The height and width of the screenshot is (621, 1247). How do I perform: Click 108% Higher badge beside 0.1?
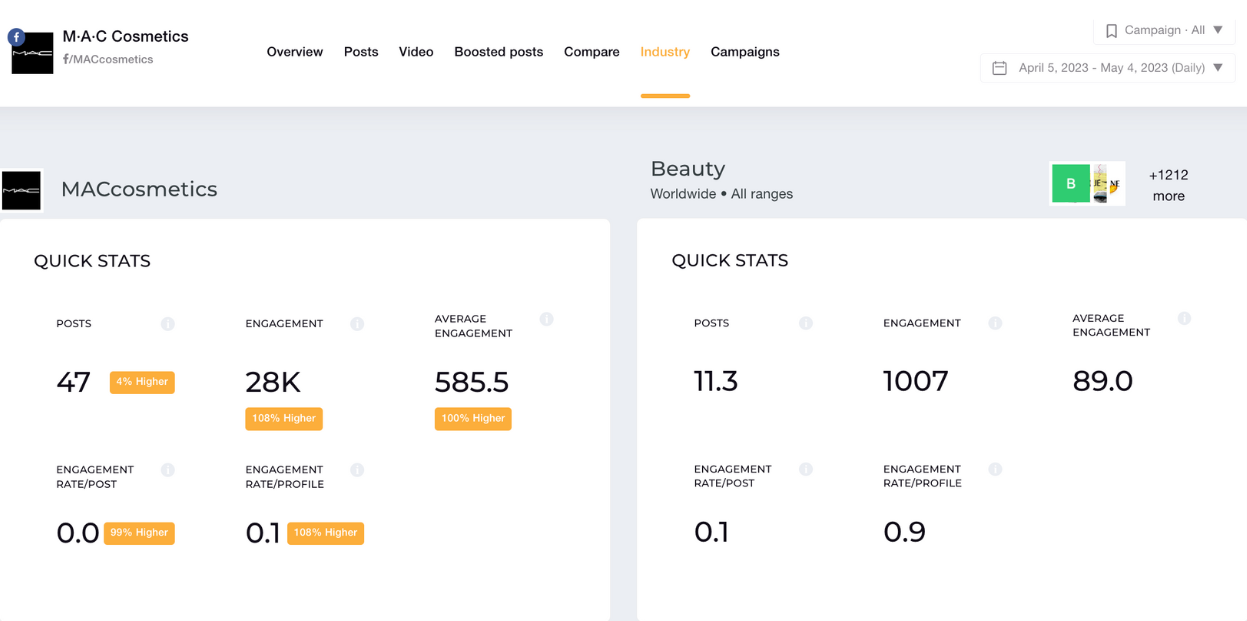(x=325, y=533)
